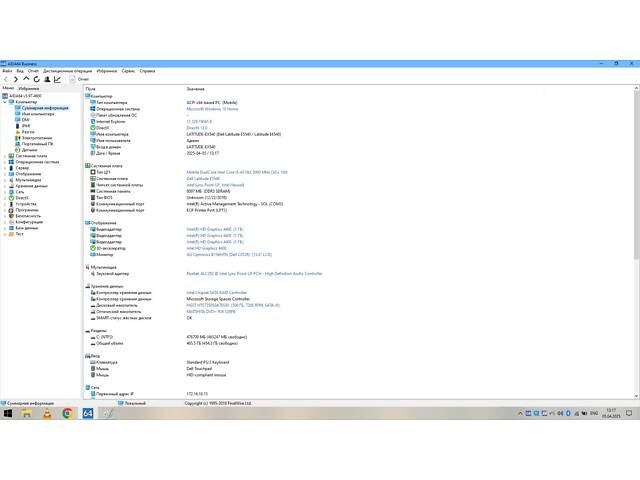This screenshot has height=480, width=640.
Task: Go forward with the right arrow toolbar button
Action: pyautogui.click(x=16, y=79)
